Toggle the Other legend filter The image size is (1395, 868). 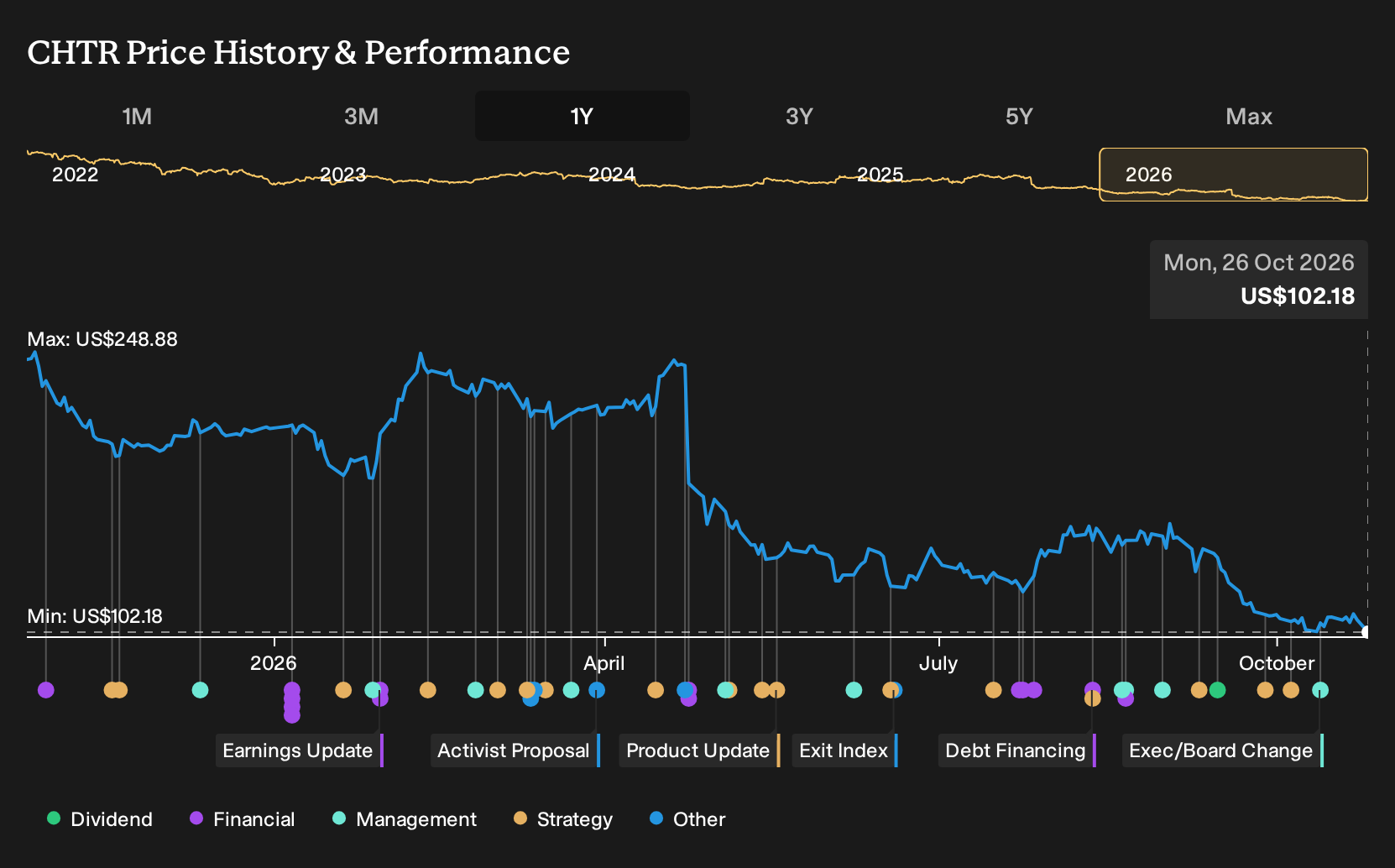click(x=687, y=819)
